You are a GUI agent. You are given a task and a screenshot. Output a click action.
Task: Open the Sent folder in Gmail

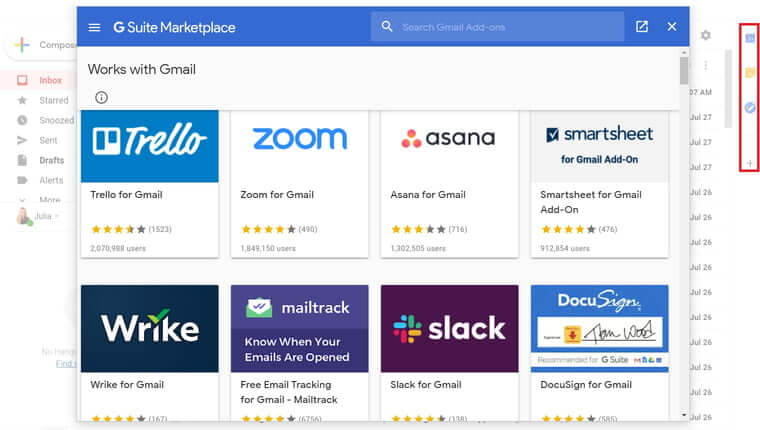pos(48,141)
